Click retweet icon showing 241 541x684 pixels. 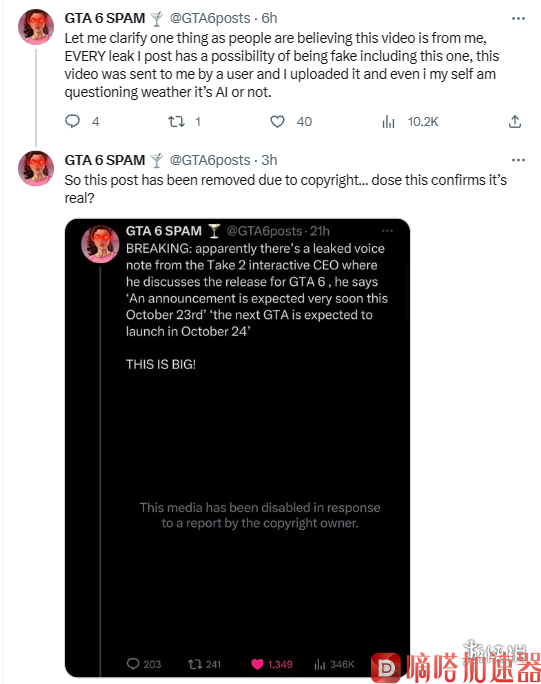195,664
